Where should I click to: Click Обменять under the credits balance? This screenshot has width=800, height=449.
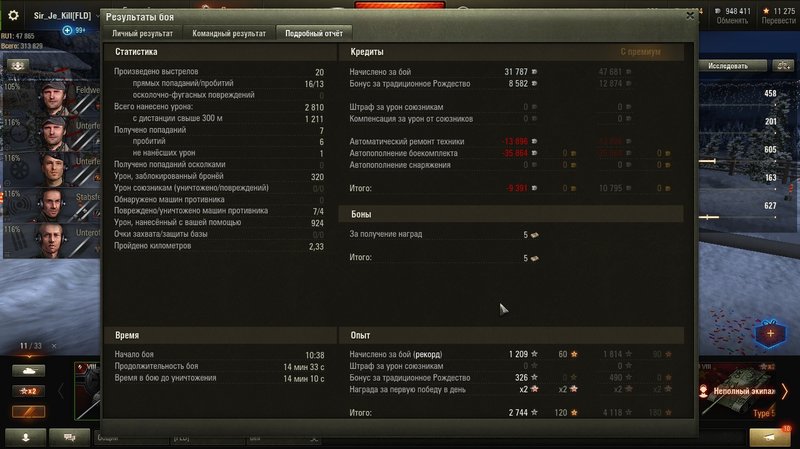(x=732, y=21)
